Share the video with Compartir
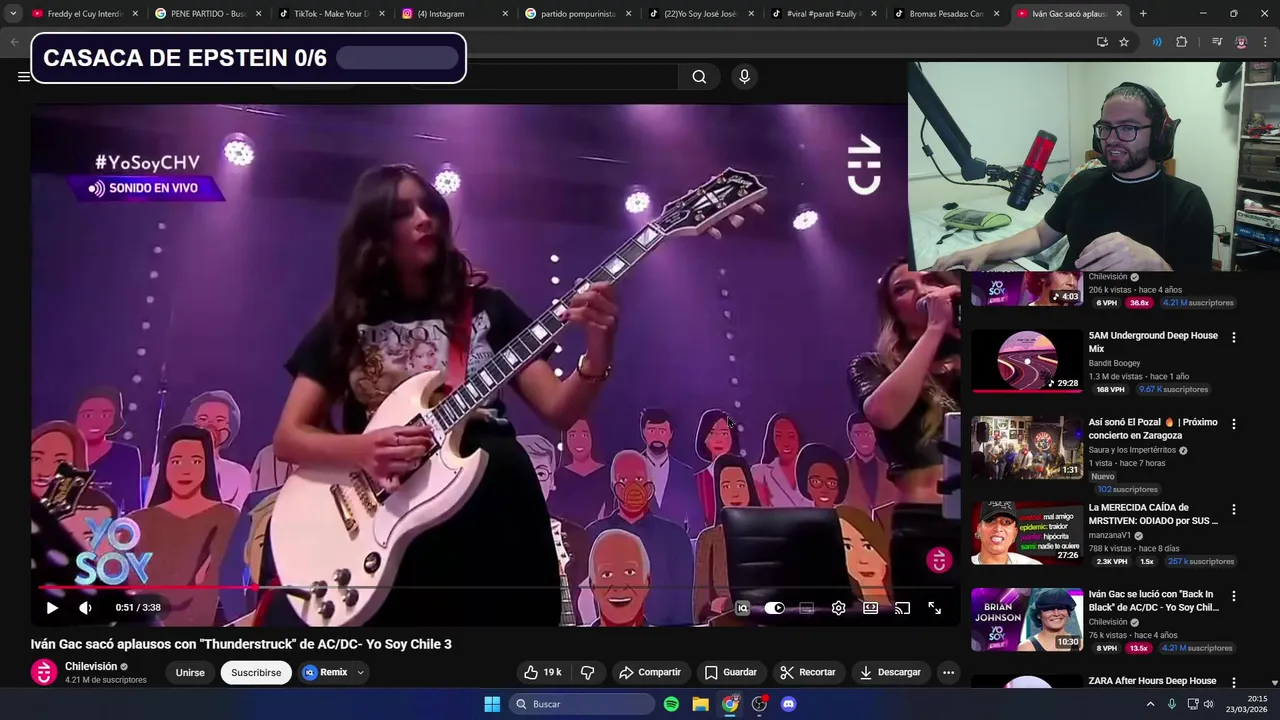Viewport: 1280px width, 720px height. click(x=649, y=672)
